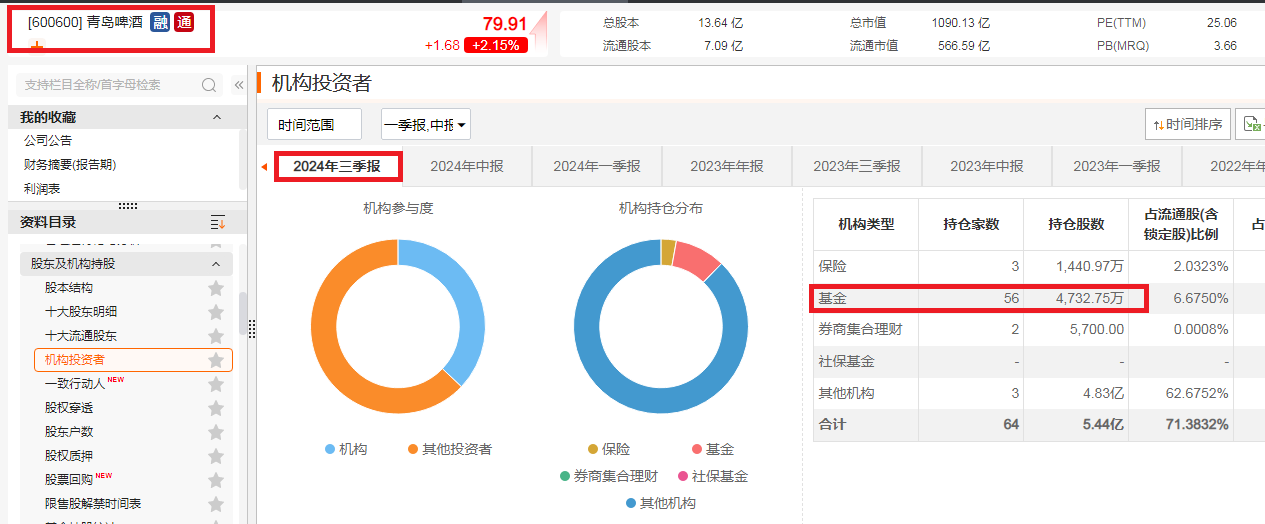Star the 十大股东明细 entry
This screenshot has width=1265, height=524.
pyautogui.click(x=216, y=312)
